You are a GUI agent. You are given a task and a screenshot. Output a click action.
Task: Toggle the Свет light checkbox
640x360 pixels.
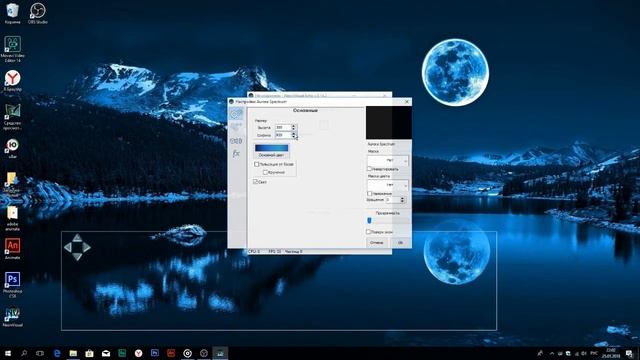256,182
